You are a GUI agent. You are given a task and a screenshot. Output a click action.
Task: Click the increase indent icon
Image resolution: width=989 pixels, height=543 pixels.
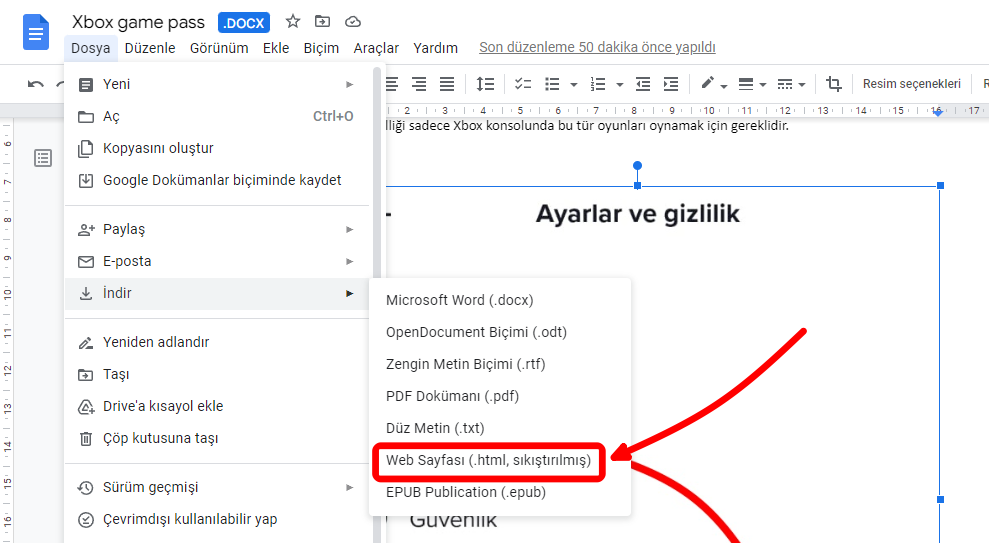click(x=669, y=84)
